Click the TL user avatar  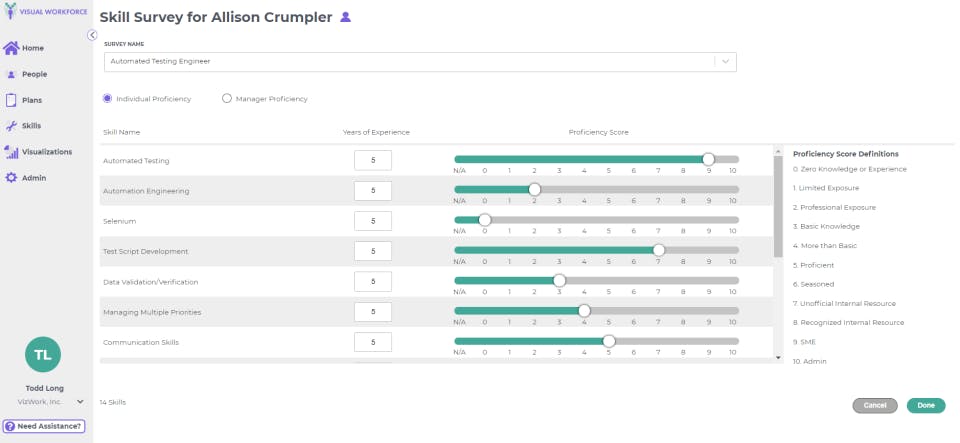pos(43,355)
